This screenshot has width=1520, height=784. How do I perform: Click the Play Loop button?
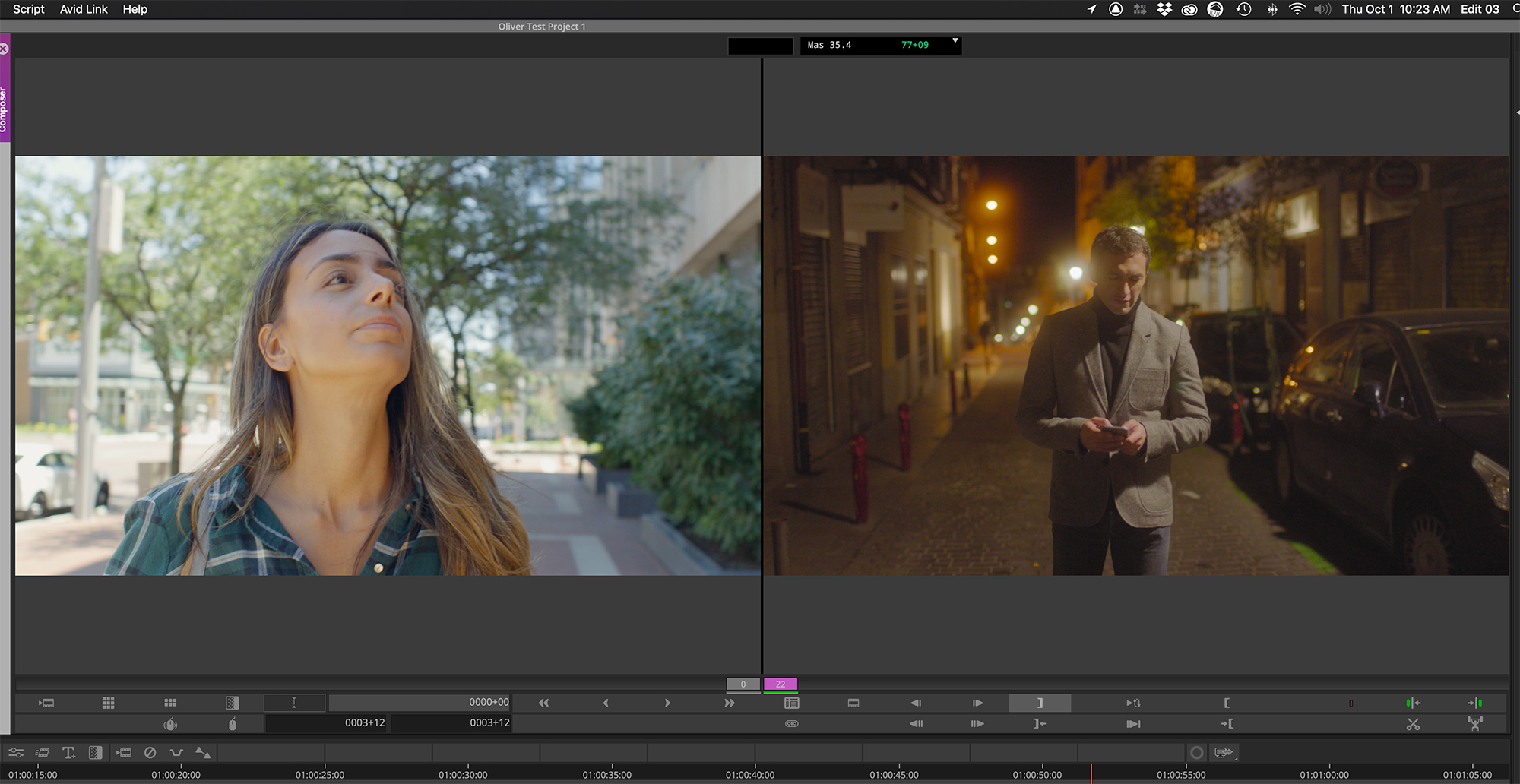tap(1133, 703)
